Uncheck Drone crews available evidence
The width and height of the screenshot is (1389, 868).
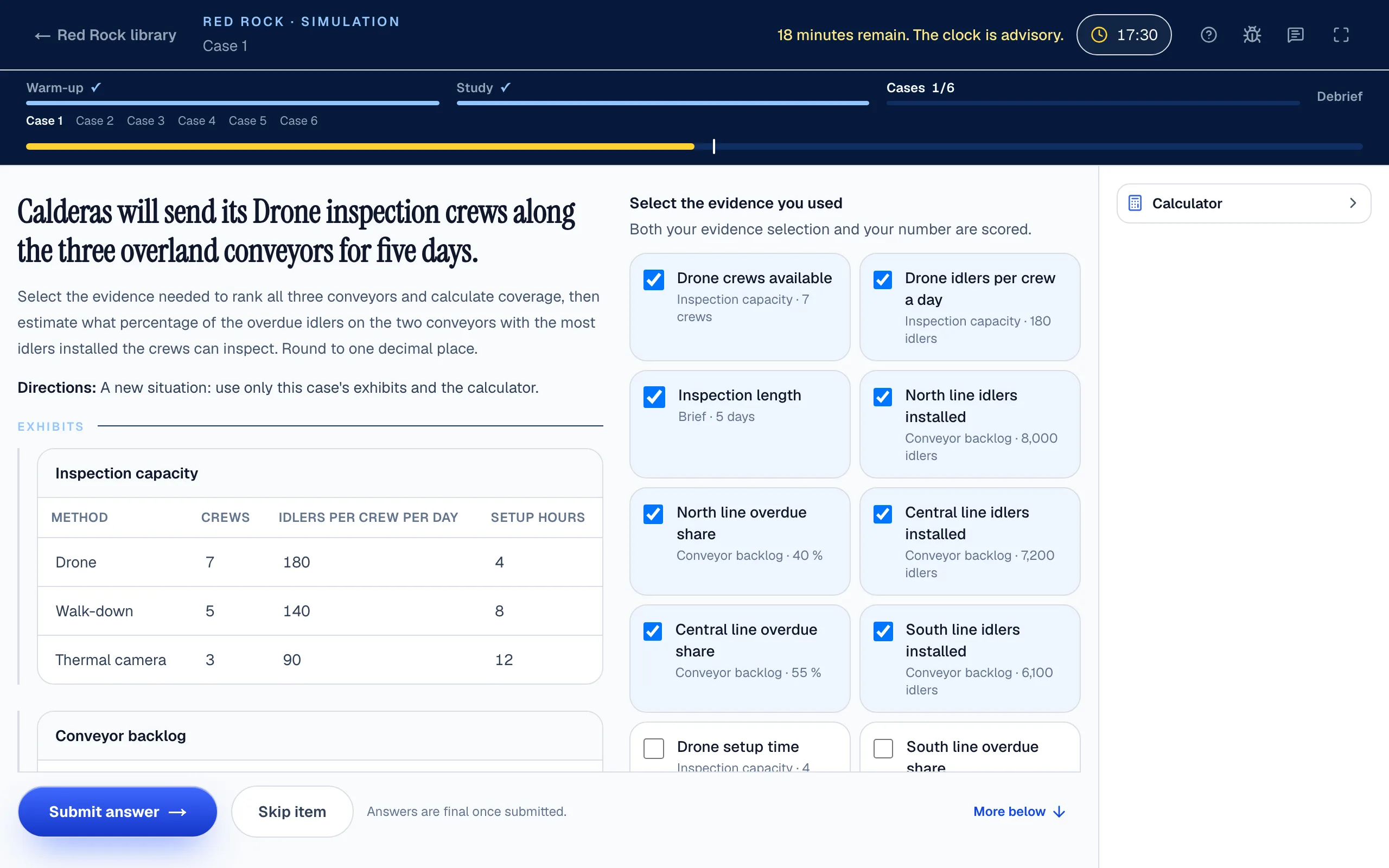653,279
